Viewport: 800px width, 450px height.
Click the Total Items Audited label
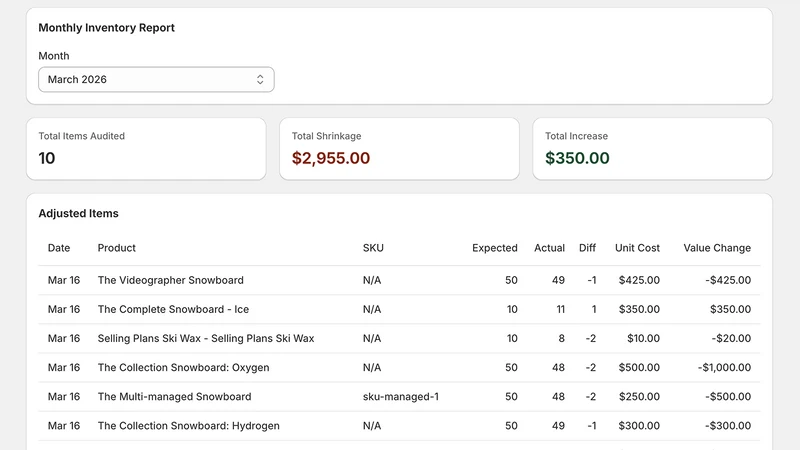coord(82,136)
